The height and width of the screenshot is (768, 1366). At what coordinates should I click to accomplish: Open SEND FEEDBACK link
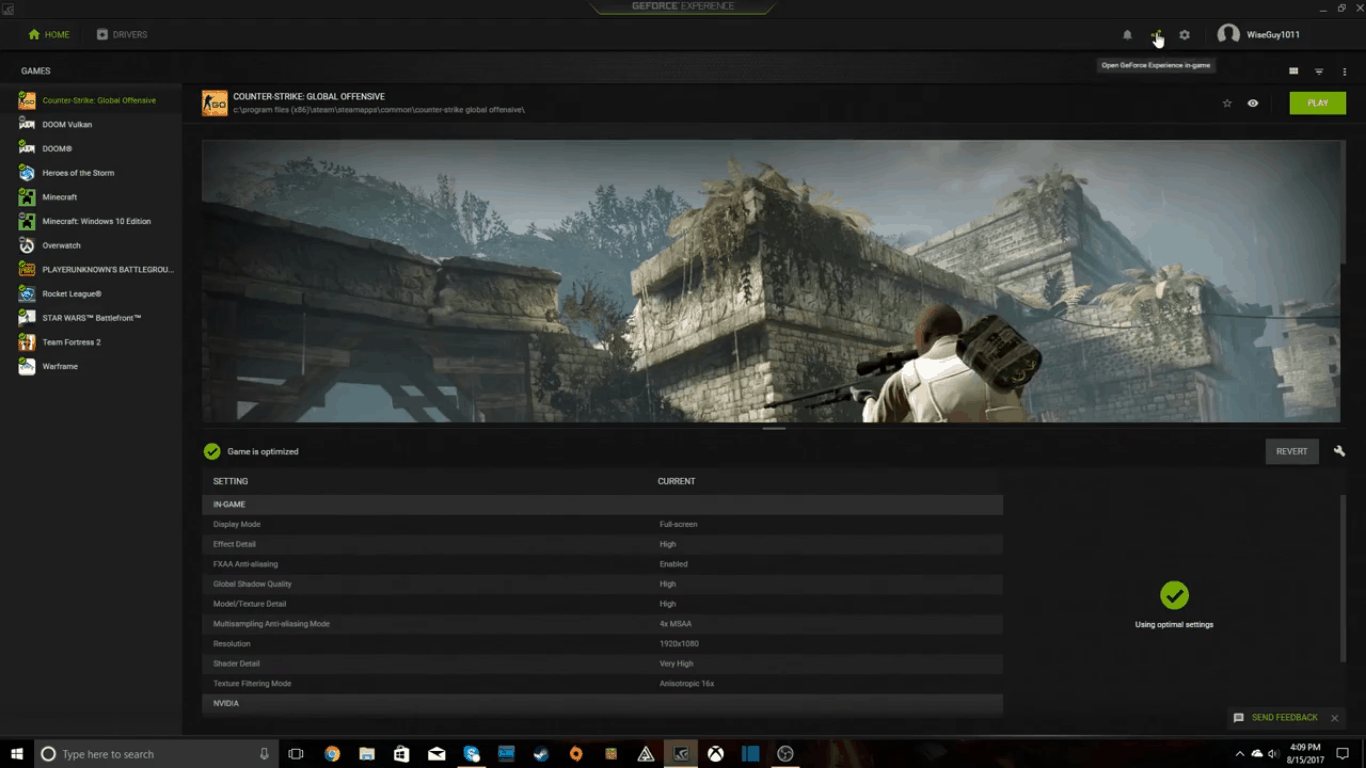tap(1275, 718)
